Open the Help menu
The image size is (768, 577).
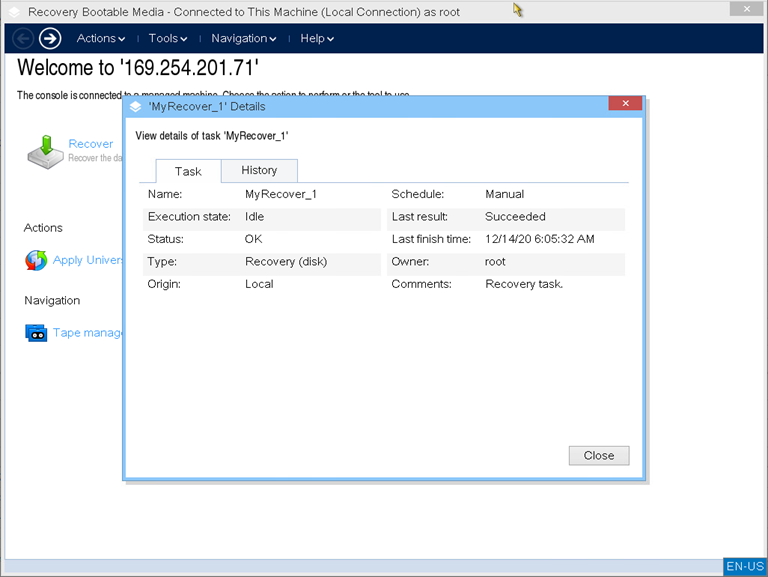[x=317, y=38]
